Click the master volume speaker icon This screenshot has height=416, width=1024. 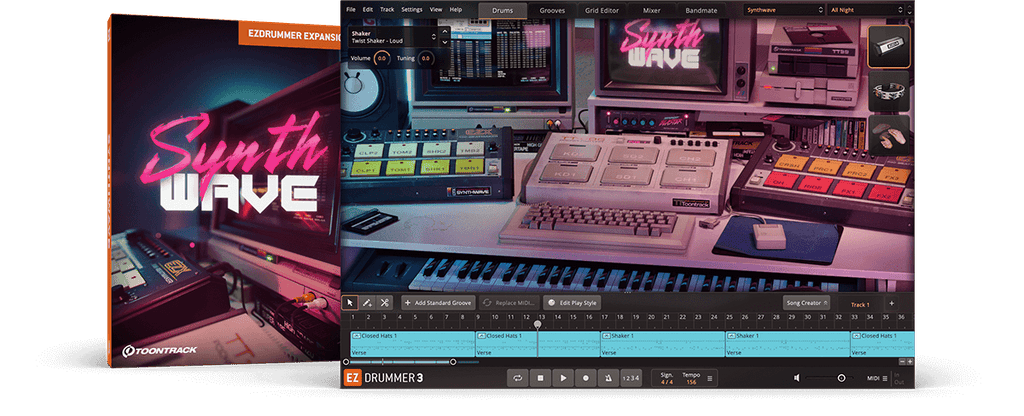pos(797,377)
